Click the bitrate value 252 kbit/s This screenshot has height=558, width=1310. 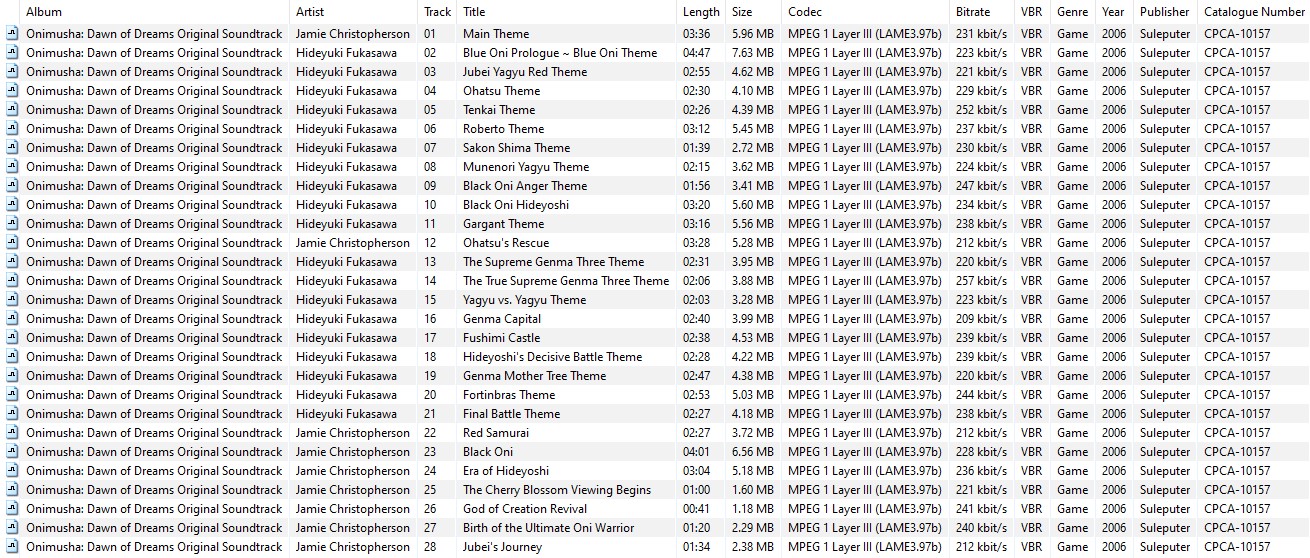[x=982, y=110]
